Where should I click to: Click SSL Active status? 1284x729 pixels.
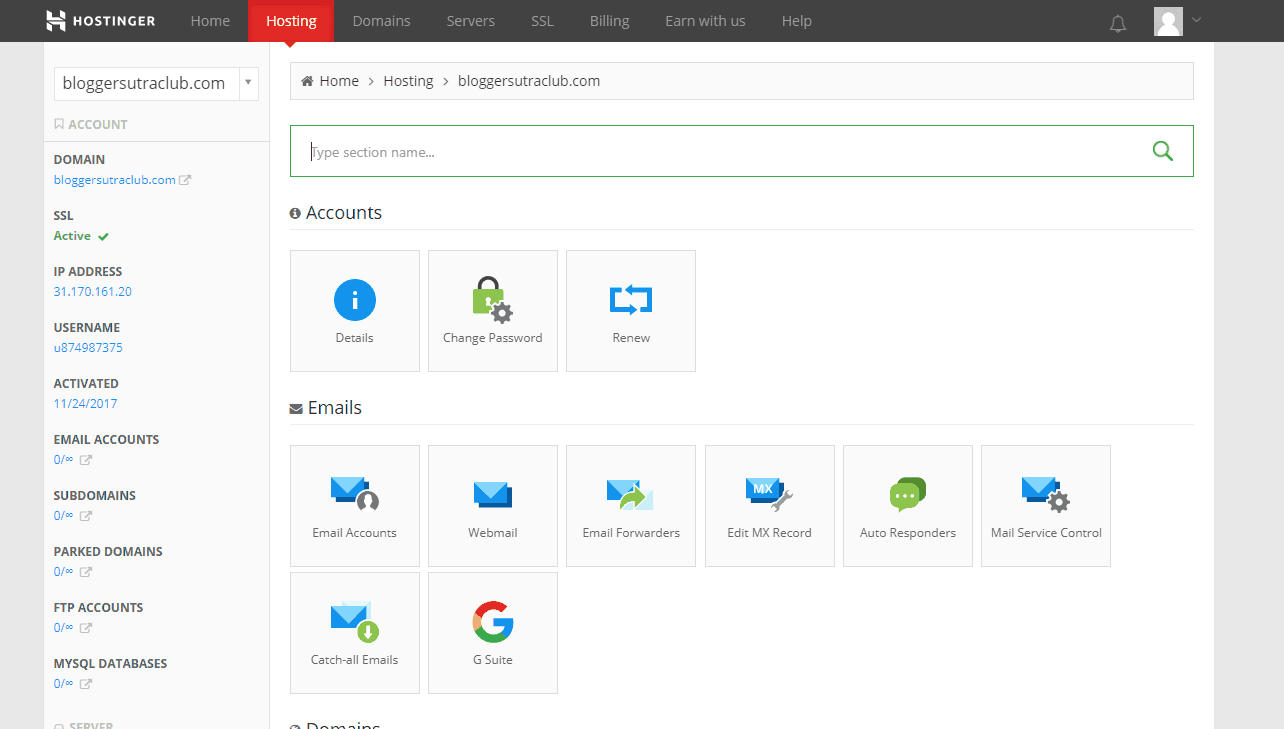coord(81,236)
